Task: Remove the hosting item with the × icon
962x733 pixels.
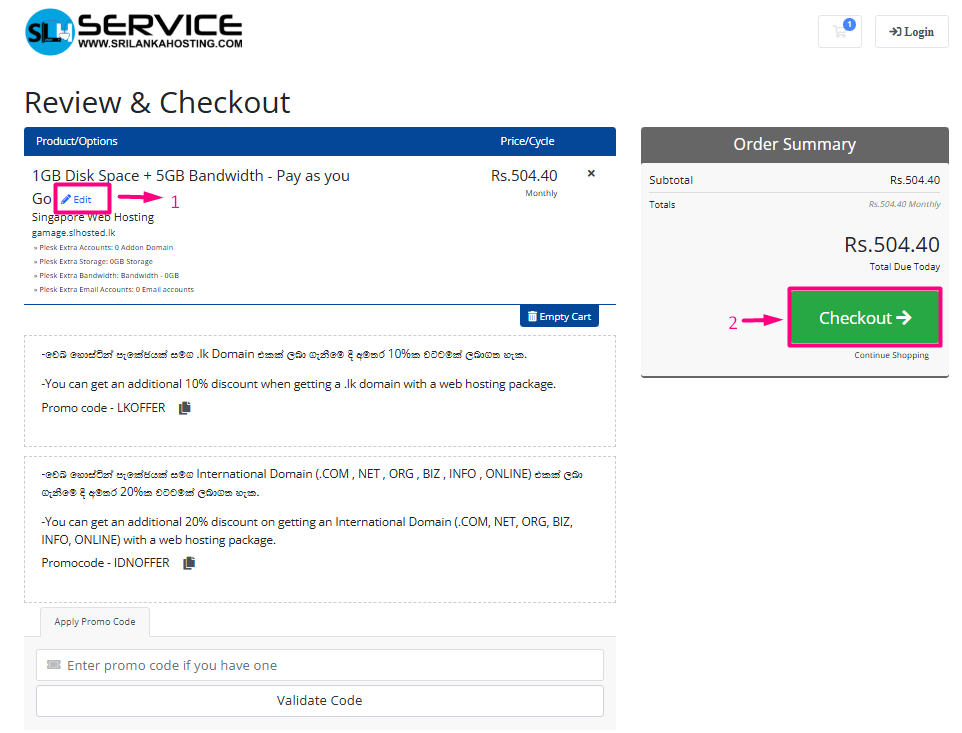Action: pyautogui.click(x=591, y=174)
